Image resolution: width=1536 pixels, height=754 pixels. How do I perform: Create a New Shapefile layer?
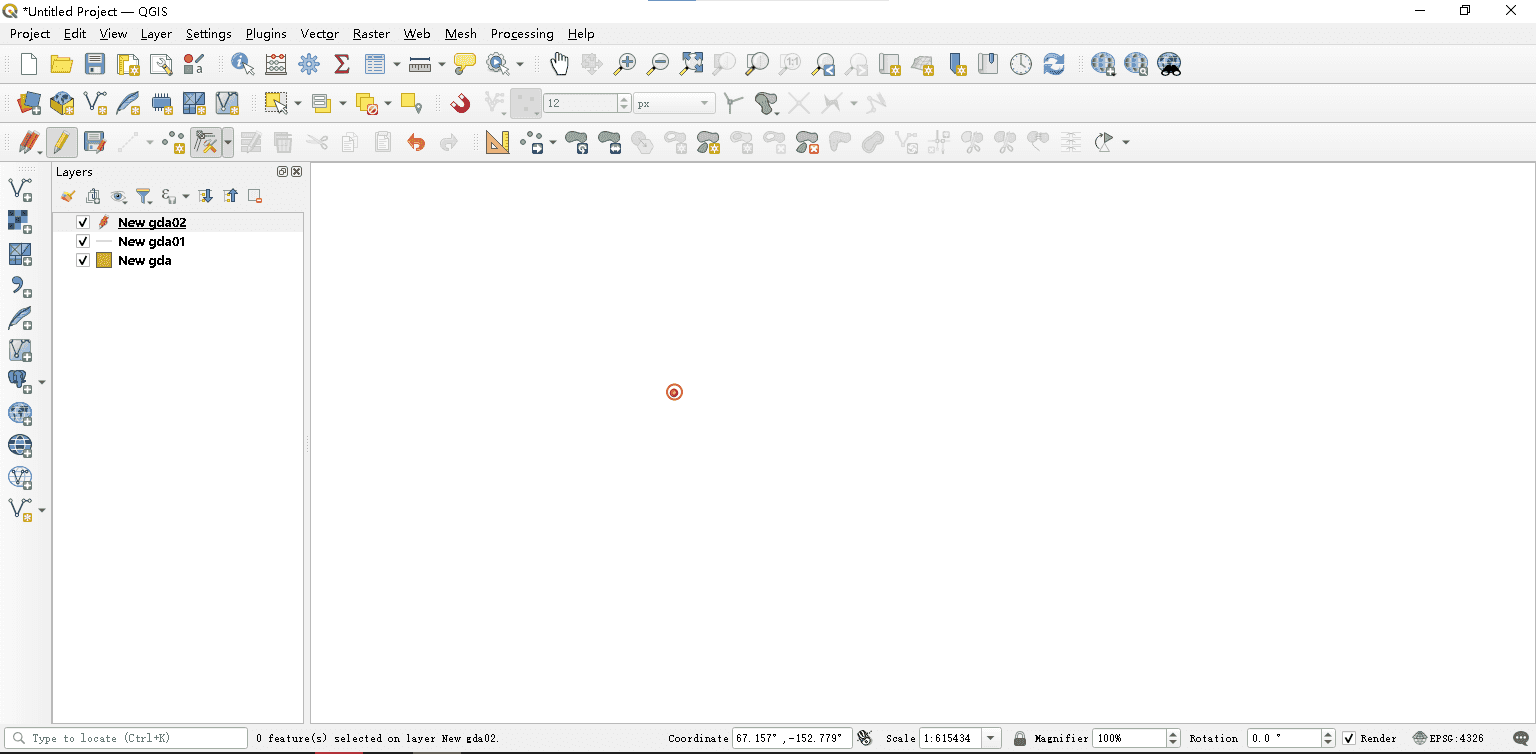pos(95,102)
